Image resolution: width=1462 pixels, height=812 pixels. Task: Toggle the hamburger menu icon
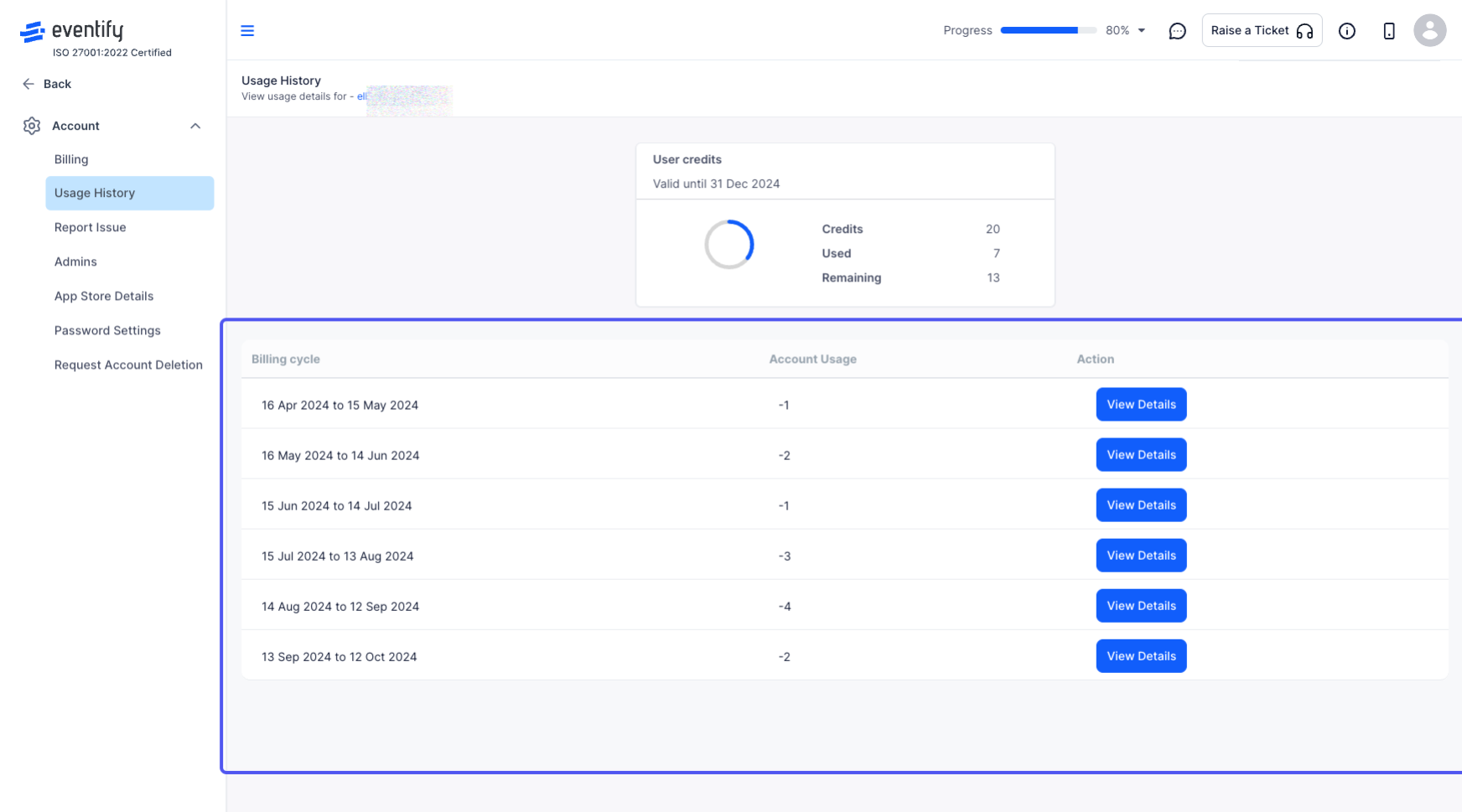247,30
